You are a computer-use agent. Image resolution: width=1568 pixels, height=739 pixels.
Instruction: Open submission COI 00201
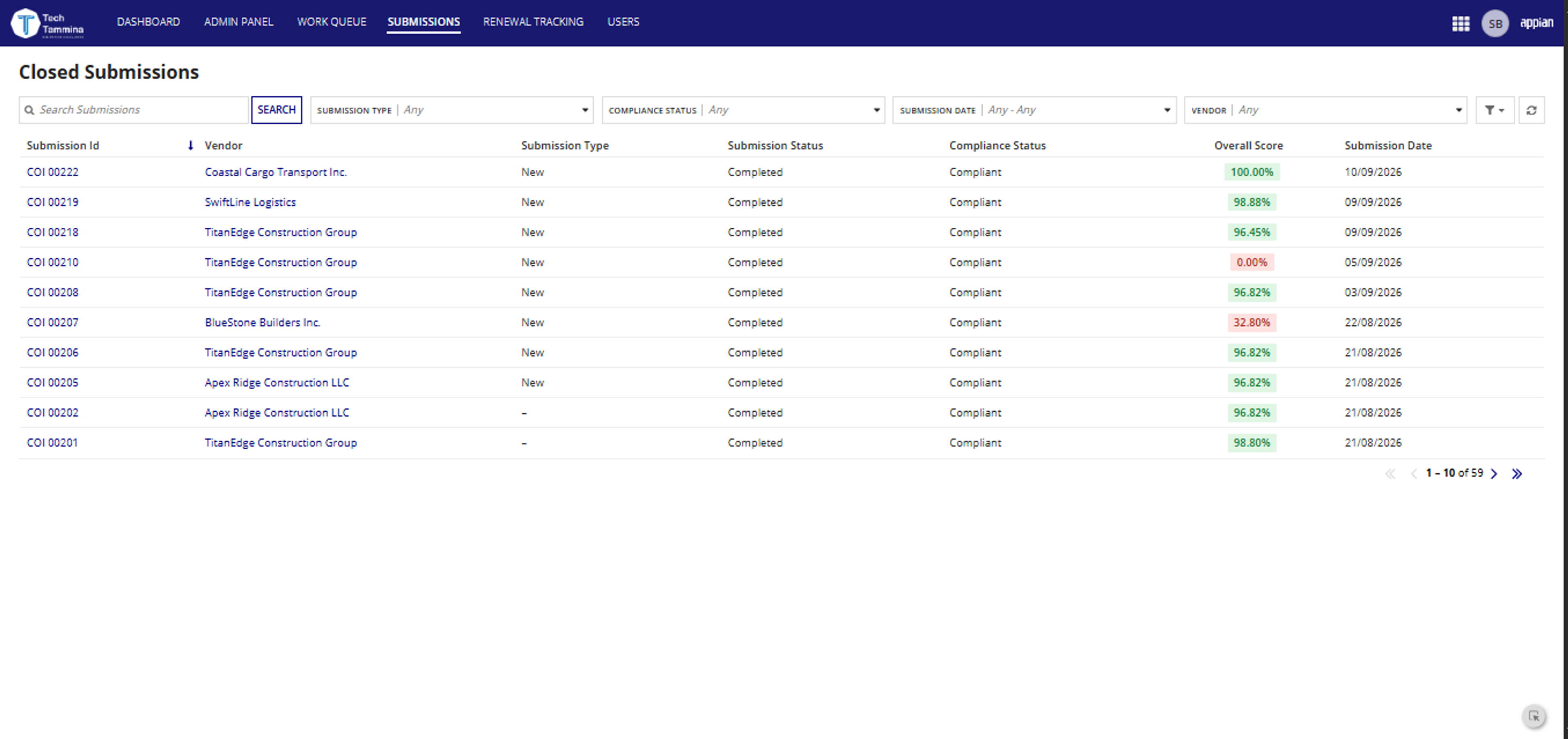click(x=52, y=443)
